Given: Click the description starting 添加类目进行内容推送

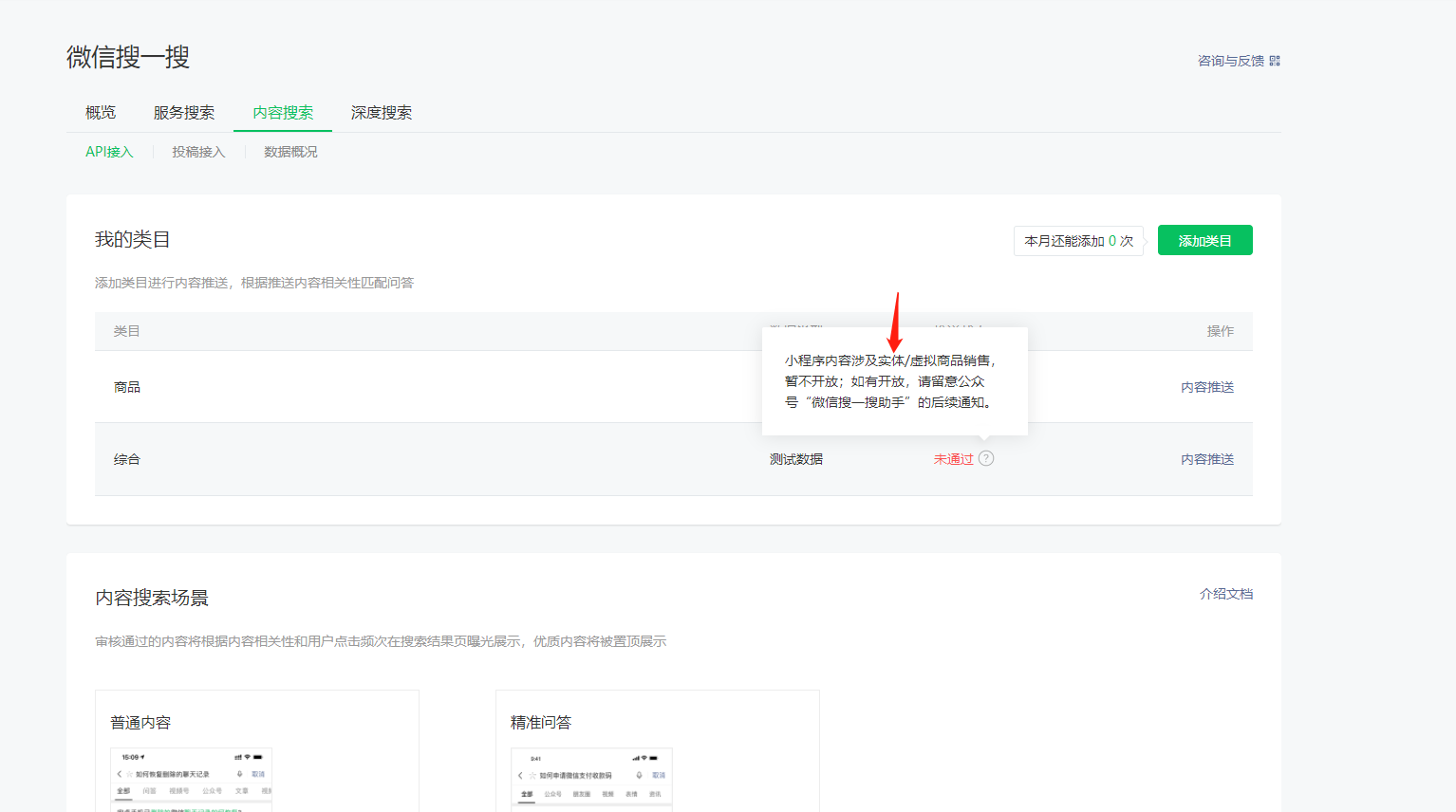Looking at the screenshot, I should coord(254,283).
